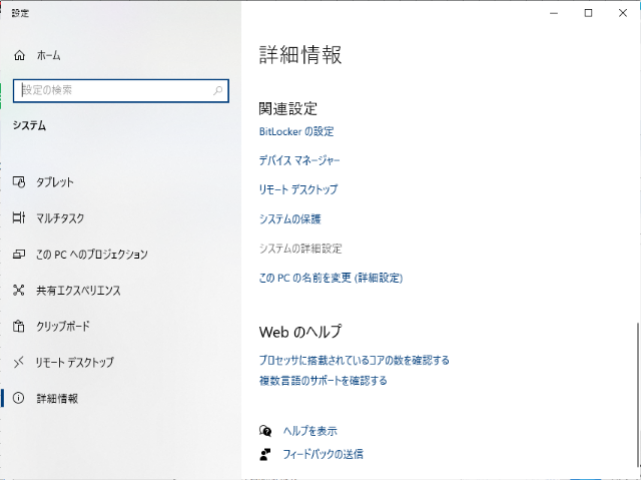The height and width of the screenshot is (480, 641).
Task: Click the 共有エクスペリエンス icon
Action: [x=19, y=290]
